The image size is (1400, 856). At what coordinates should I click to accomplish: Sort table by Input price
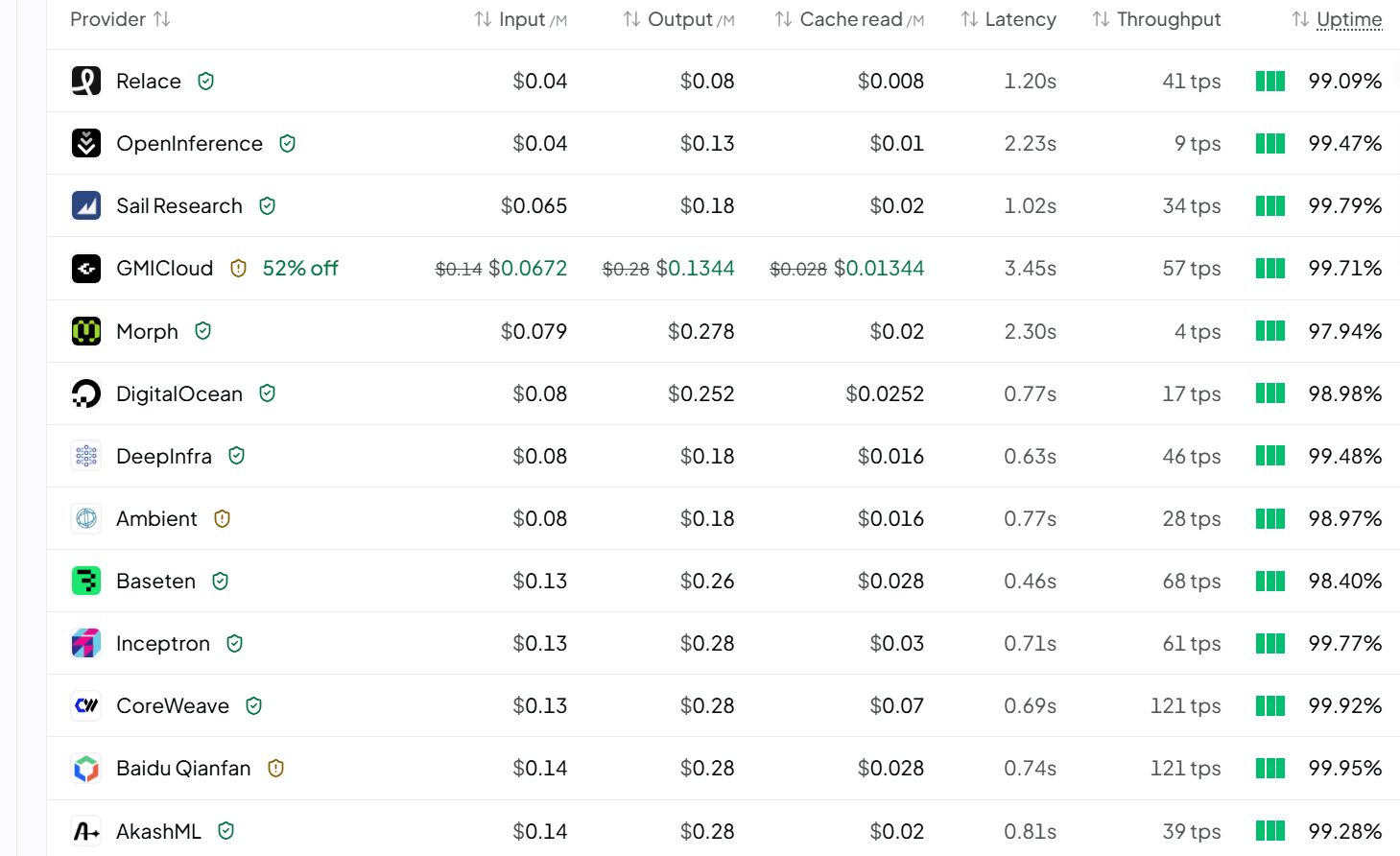pos(521,19)
